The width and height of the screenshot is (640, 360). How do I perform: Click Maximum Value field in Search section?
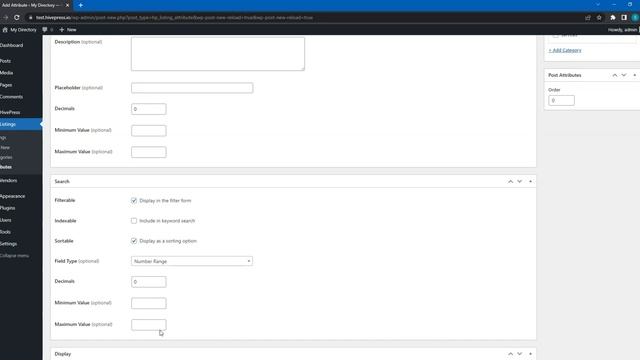(149, 325)
